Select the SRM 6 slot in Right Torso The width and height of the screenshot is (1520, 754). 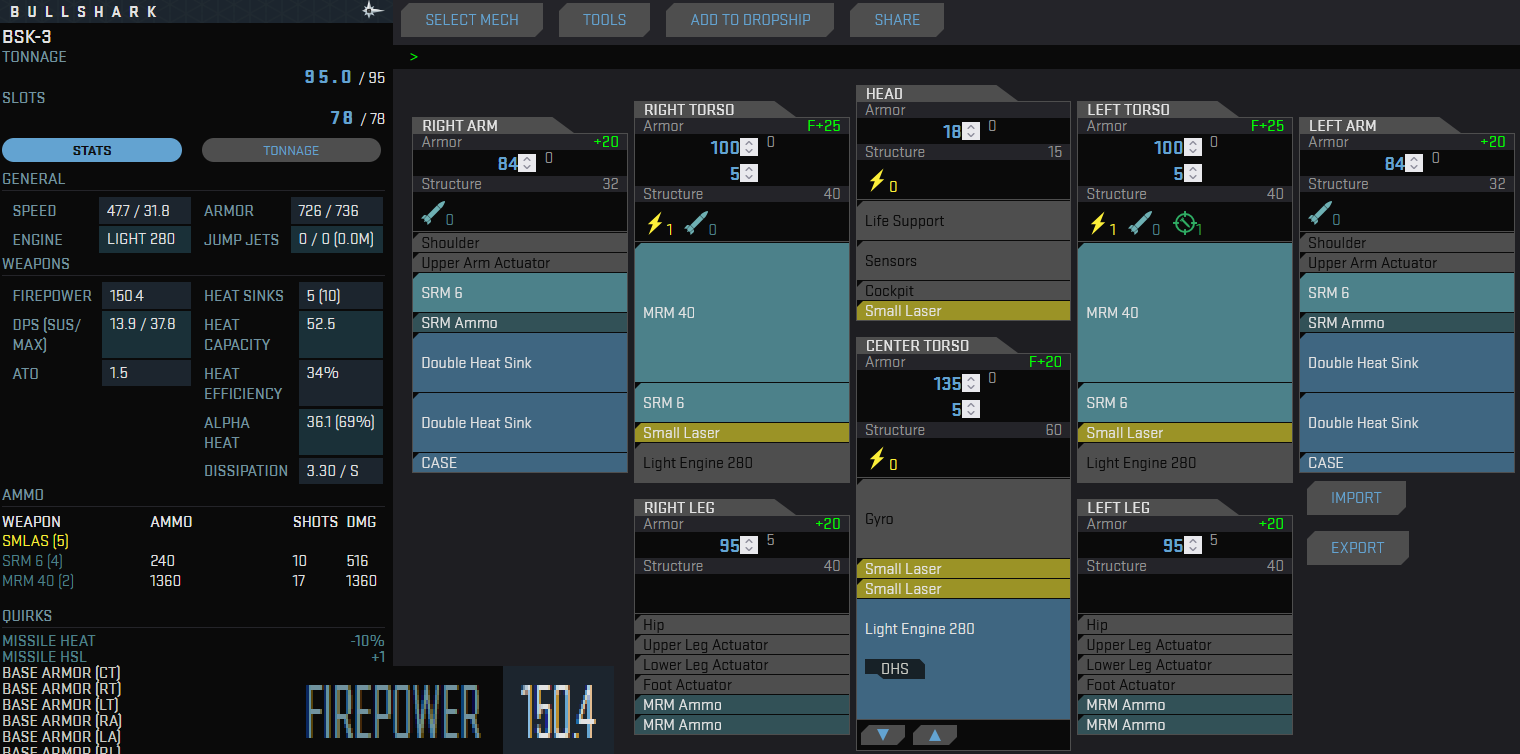tap(742, 403)
